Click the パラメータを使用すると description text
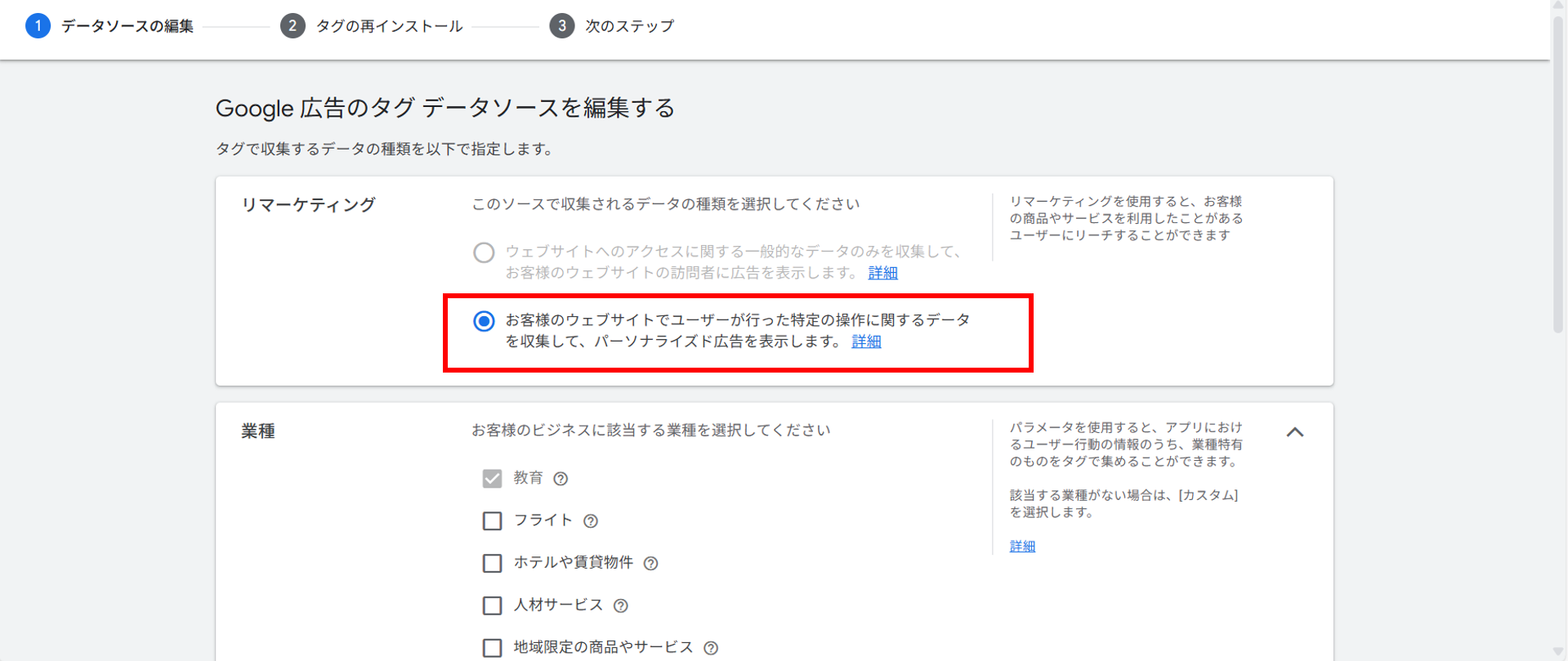This screenshot has height=661, width=1568. coord(1126,444)
